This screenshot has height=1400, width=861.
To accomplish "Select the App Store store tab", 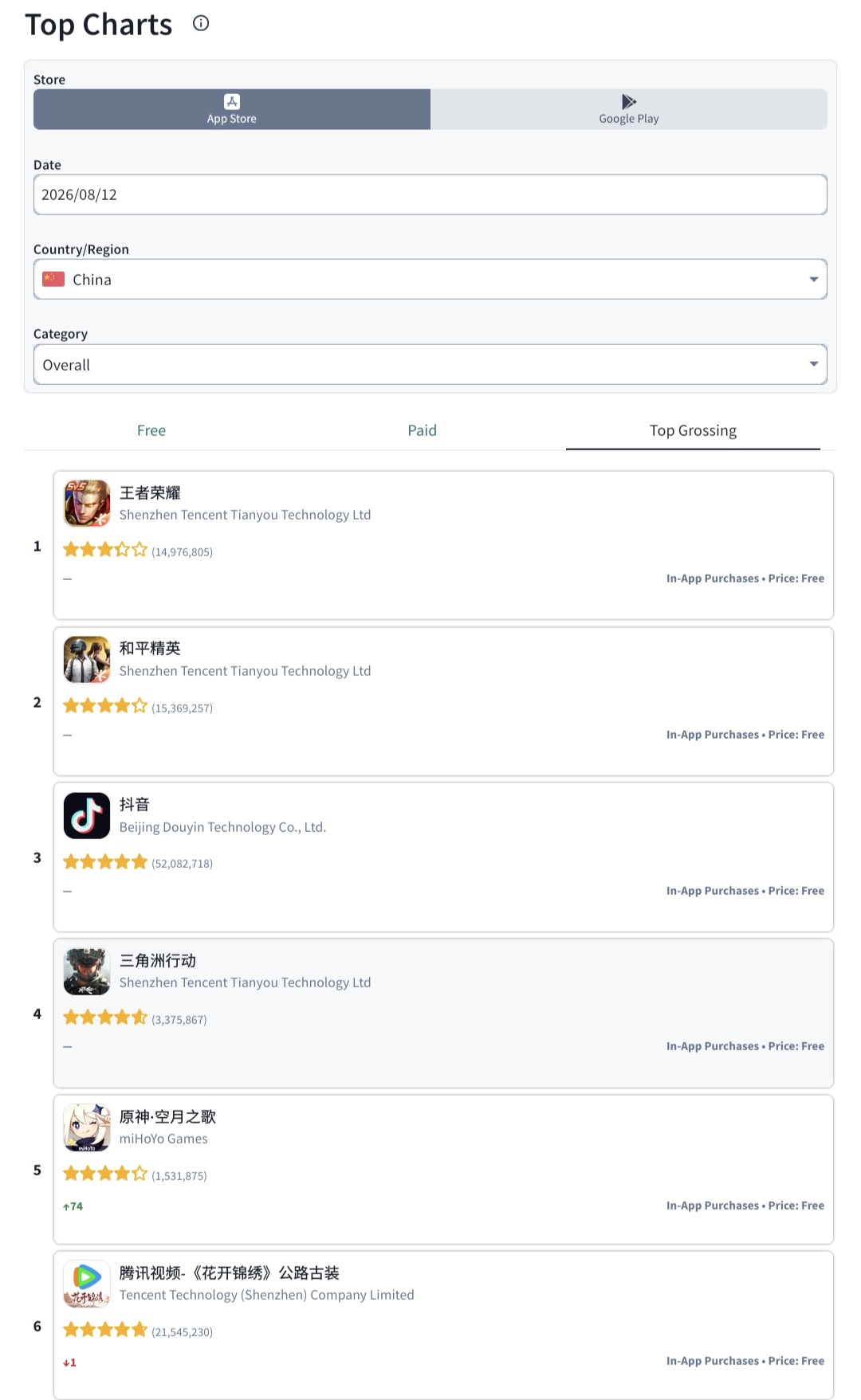I will [x=232, y=109].
